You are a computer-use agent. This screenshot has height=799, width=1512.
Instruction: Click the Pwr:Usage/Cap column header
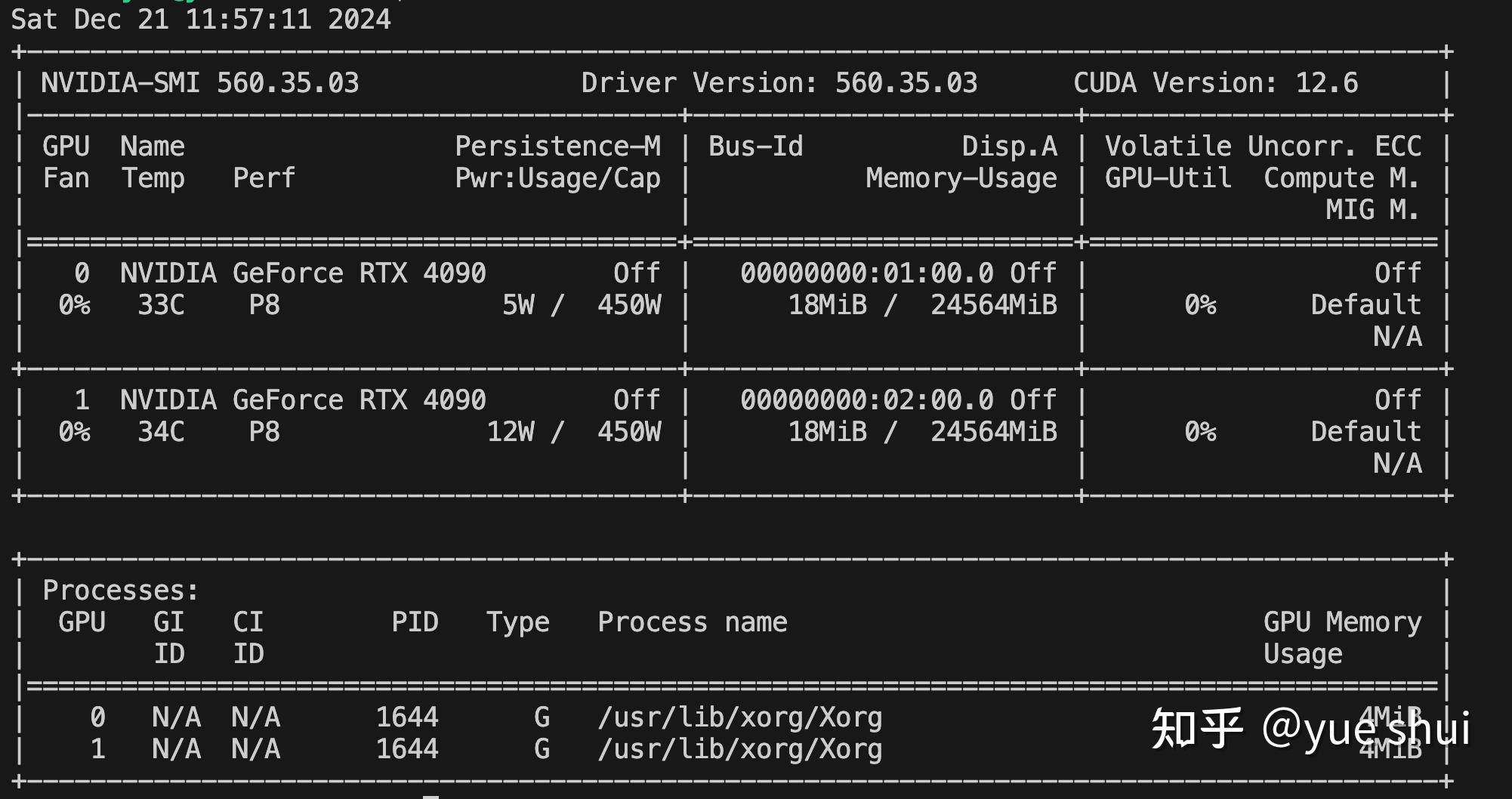(x=557, y=178)
